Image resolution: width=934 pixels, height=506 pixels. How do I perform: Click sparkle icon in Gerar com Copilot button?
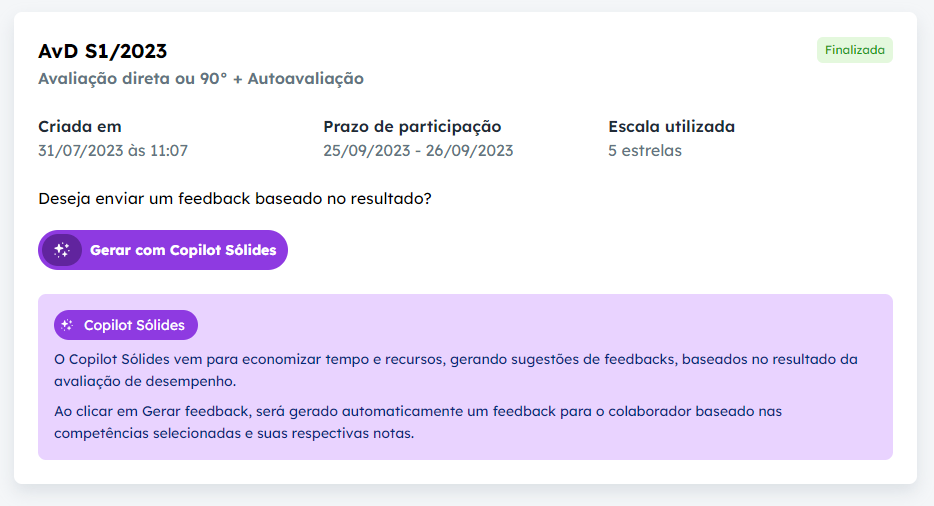(x=62, y=250)
